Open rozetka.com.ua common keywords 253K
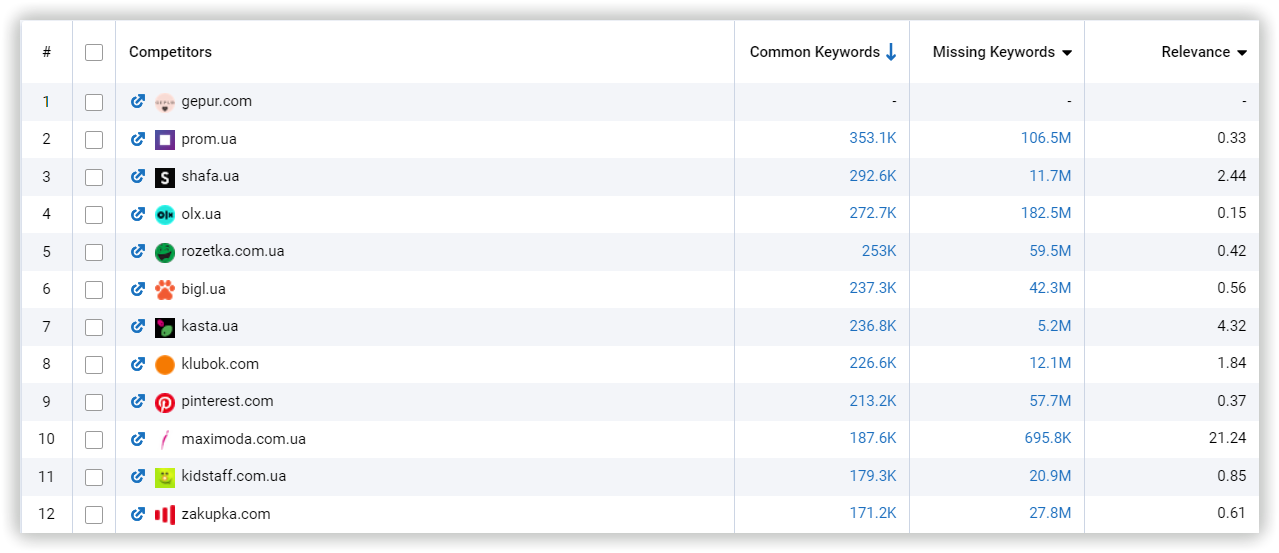This screenshot has height=553, width=1279. (879, 251)
